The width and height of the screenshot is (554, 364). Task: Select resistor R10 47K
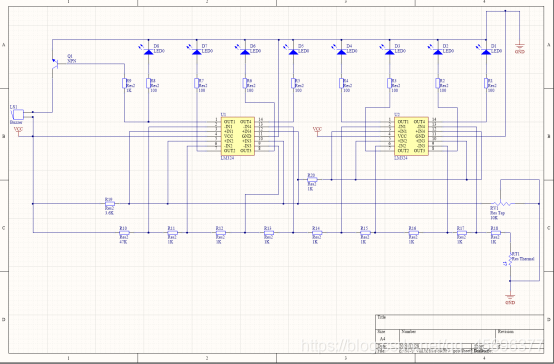click(x=124, y=233)
